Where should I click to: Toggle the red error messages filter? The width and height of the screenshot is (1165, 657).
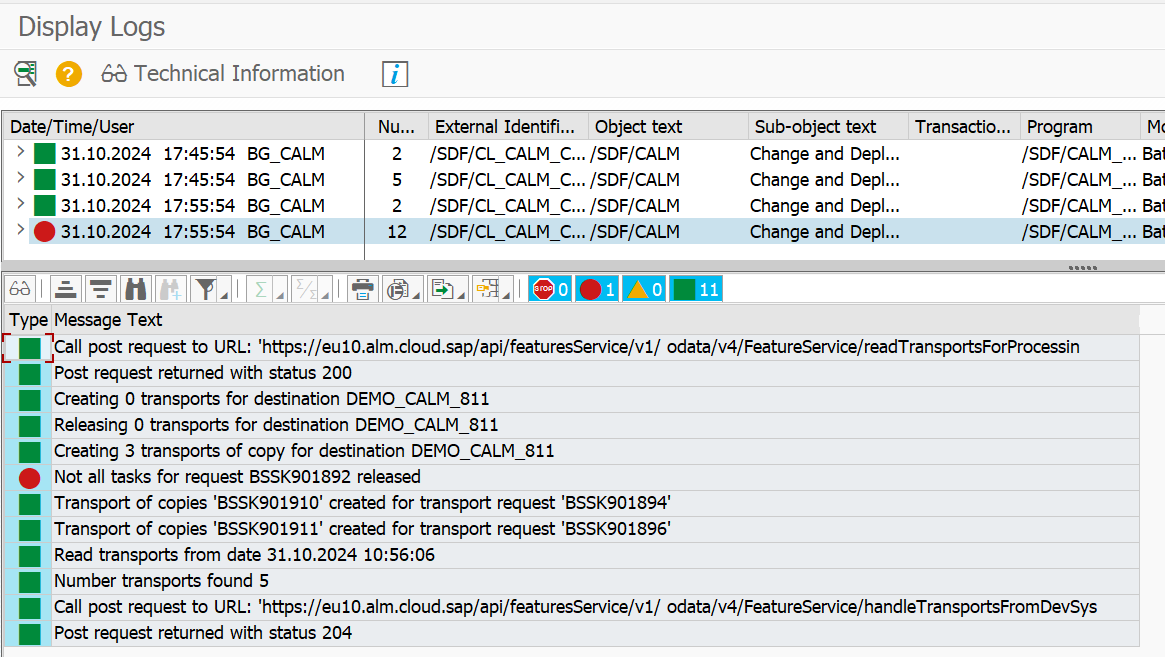pos(597,290)
